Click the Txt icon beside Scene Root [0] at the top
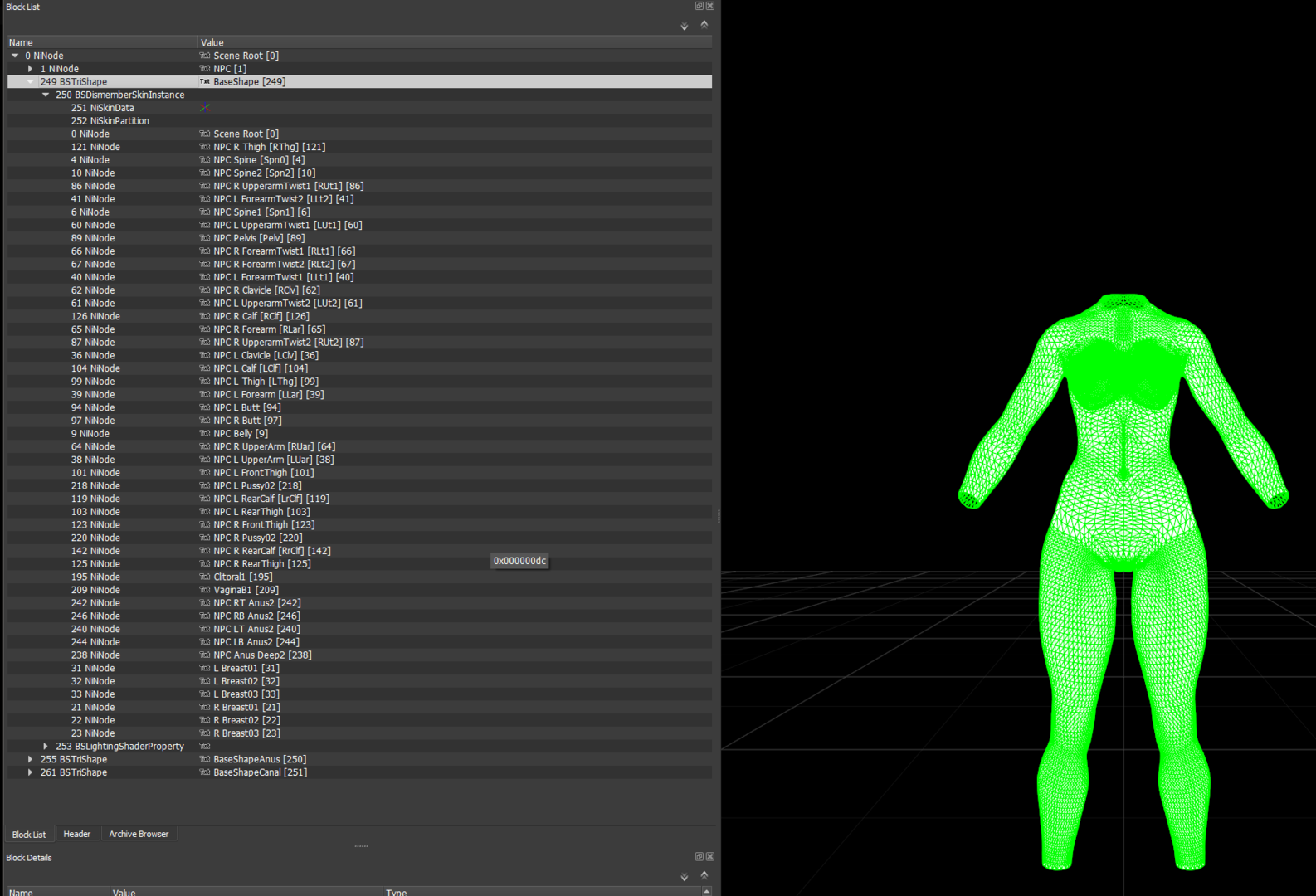 point(205,56)
